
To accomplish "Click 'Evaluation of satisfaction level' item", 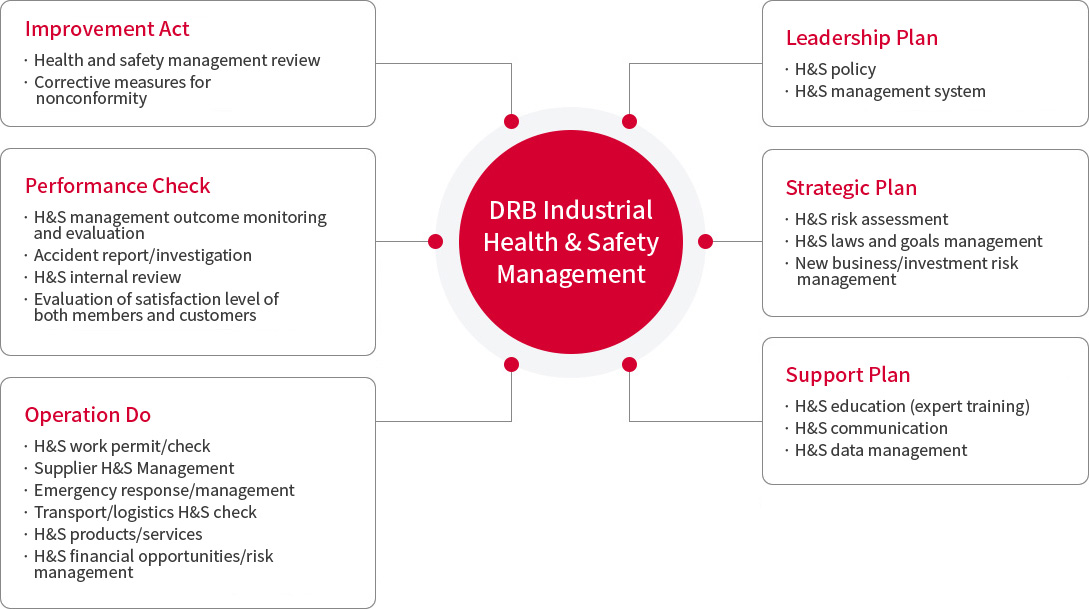I will coord(156,307).
